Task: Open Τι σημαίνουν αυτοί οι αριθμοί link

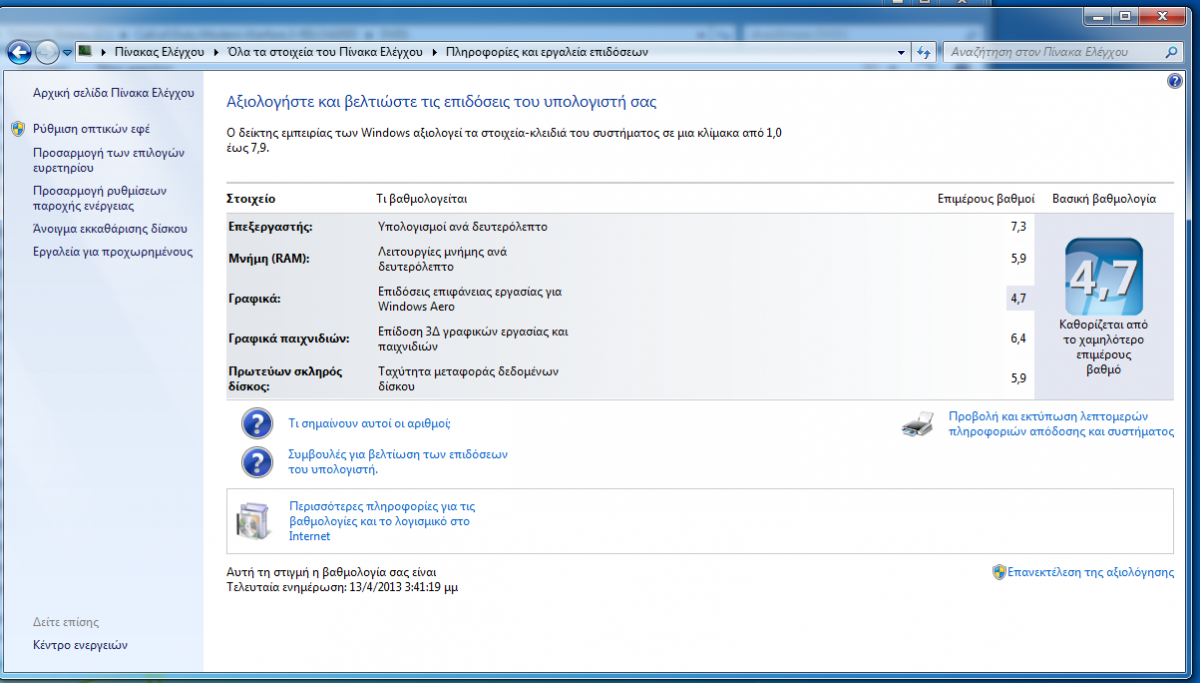Action: pyautogui.click(x=369, y=423)
